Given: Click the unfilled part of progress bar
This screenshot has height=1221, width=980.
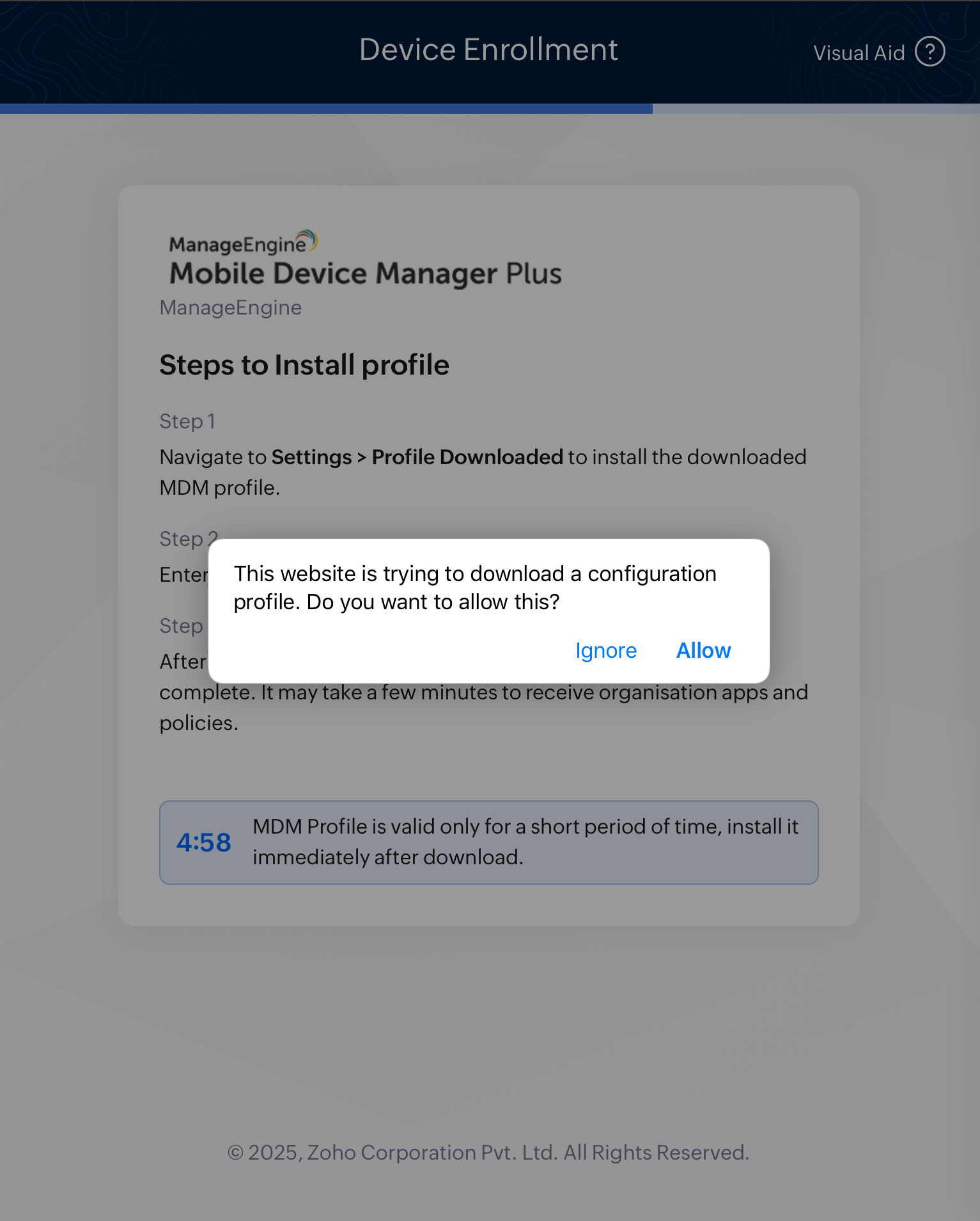Looking at the screenshot, I should (x=816, y=109).
